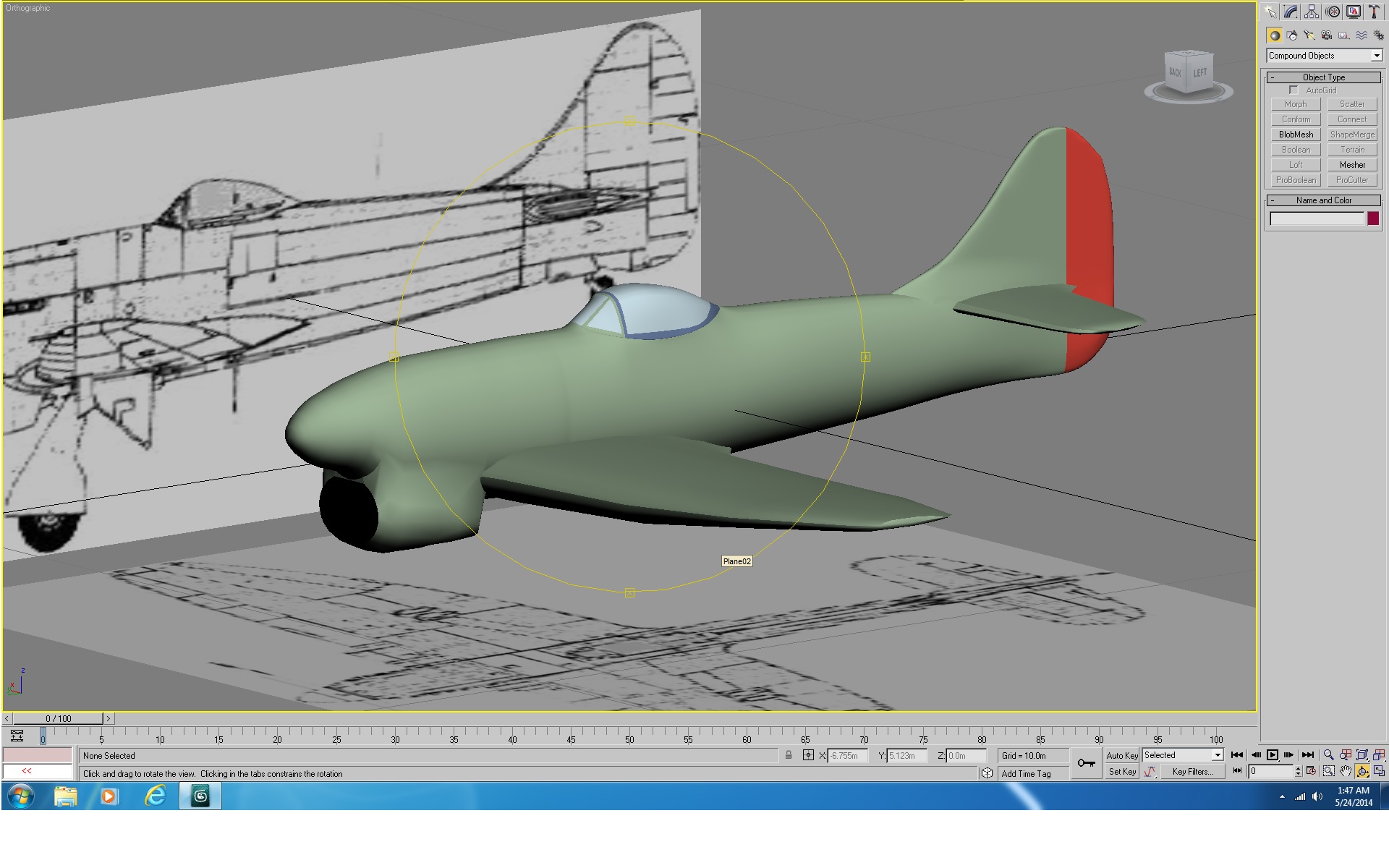Toggle Absolute/Offset transform type-in mode
Image resolution: width=1389 pixels, height=868 pixels.
click(x=808, y=755)
